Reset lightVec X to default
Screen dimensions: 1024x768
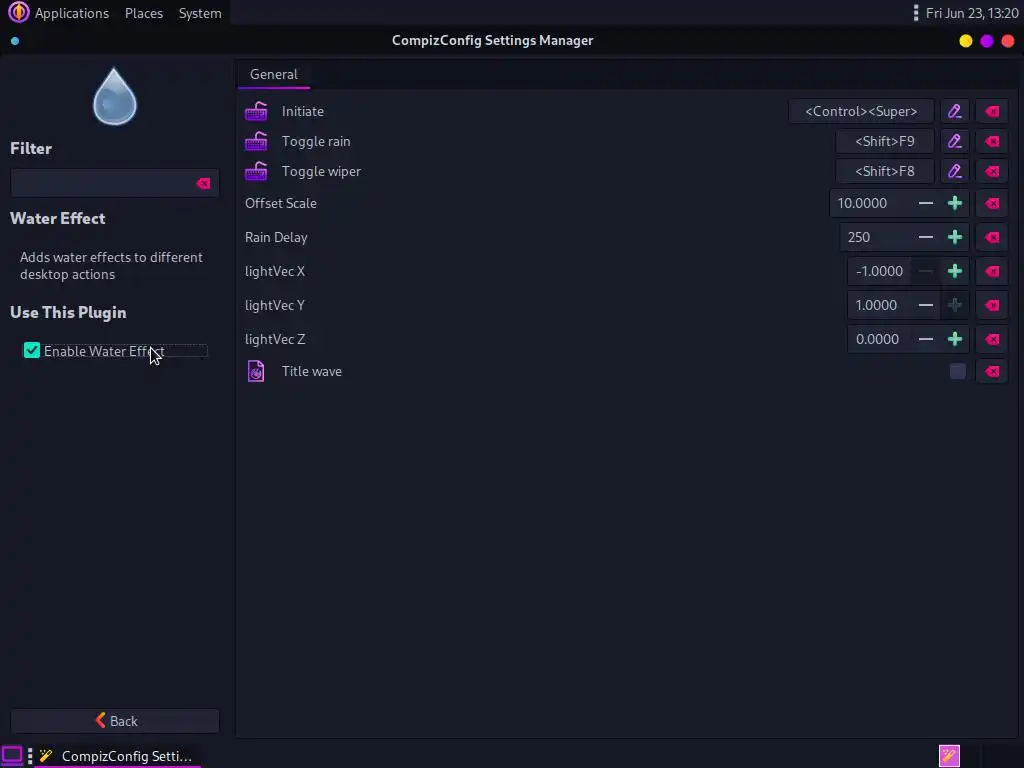pyautogui.click(x=992, y=271)
